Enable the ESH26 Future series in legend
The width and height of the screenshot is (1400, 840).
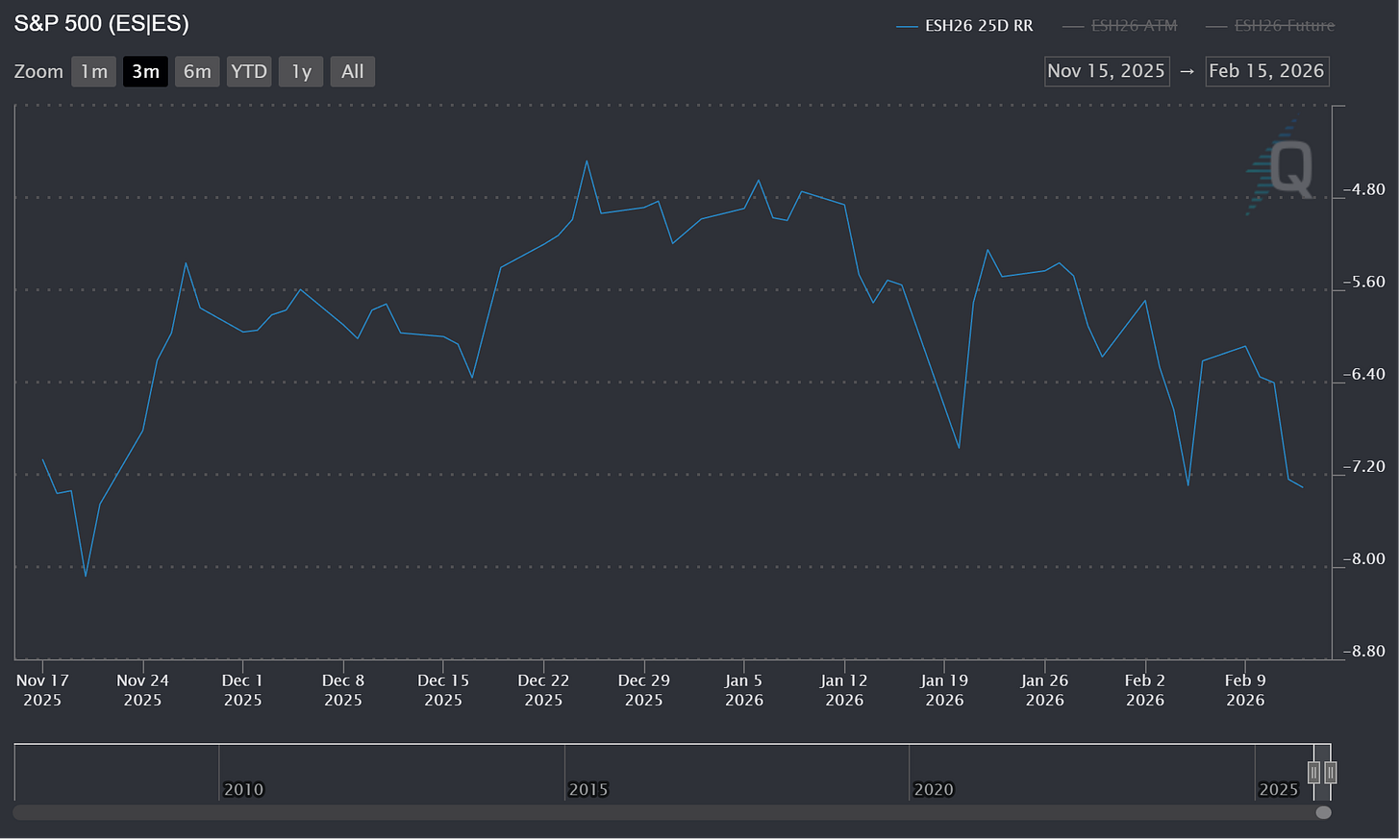point(1270,26)
